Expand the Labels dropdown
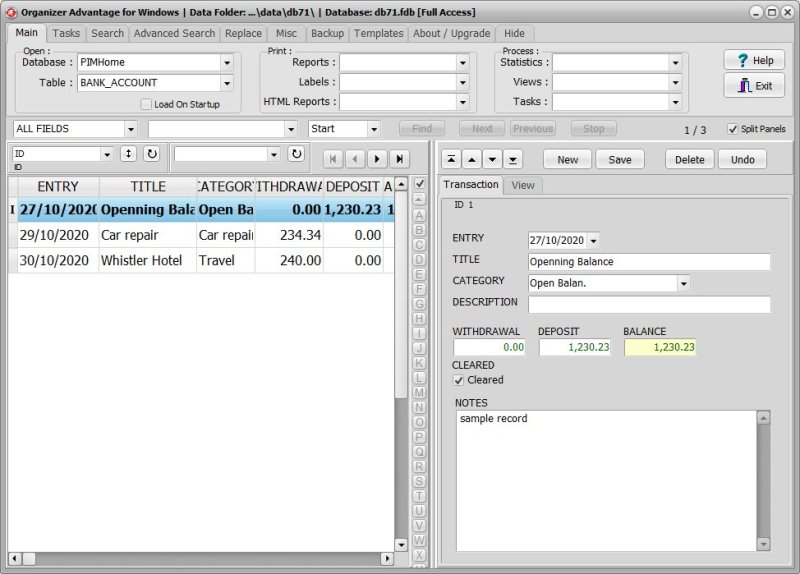The width and height of the screenshot is (800, 574). click(x=462, y=82)
